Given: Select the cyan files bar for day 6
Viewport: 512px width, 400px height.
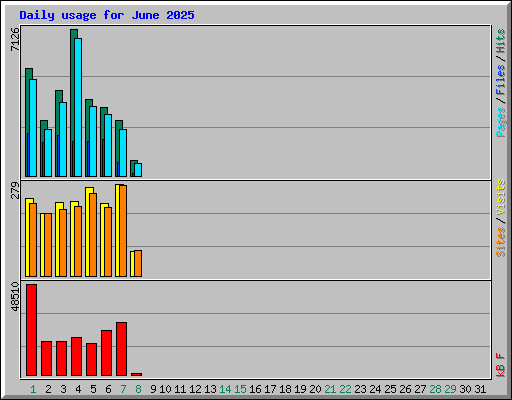Looking at the screenshot, I should tap(108, 145).
